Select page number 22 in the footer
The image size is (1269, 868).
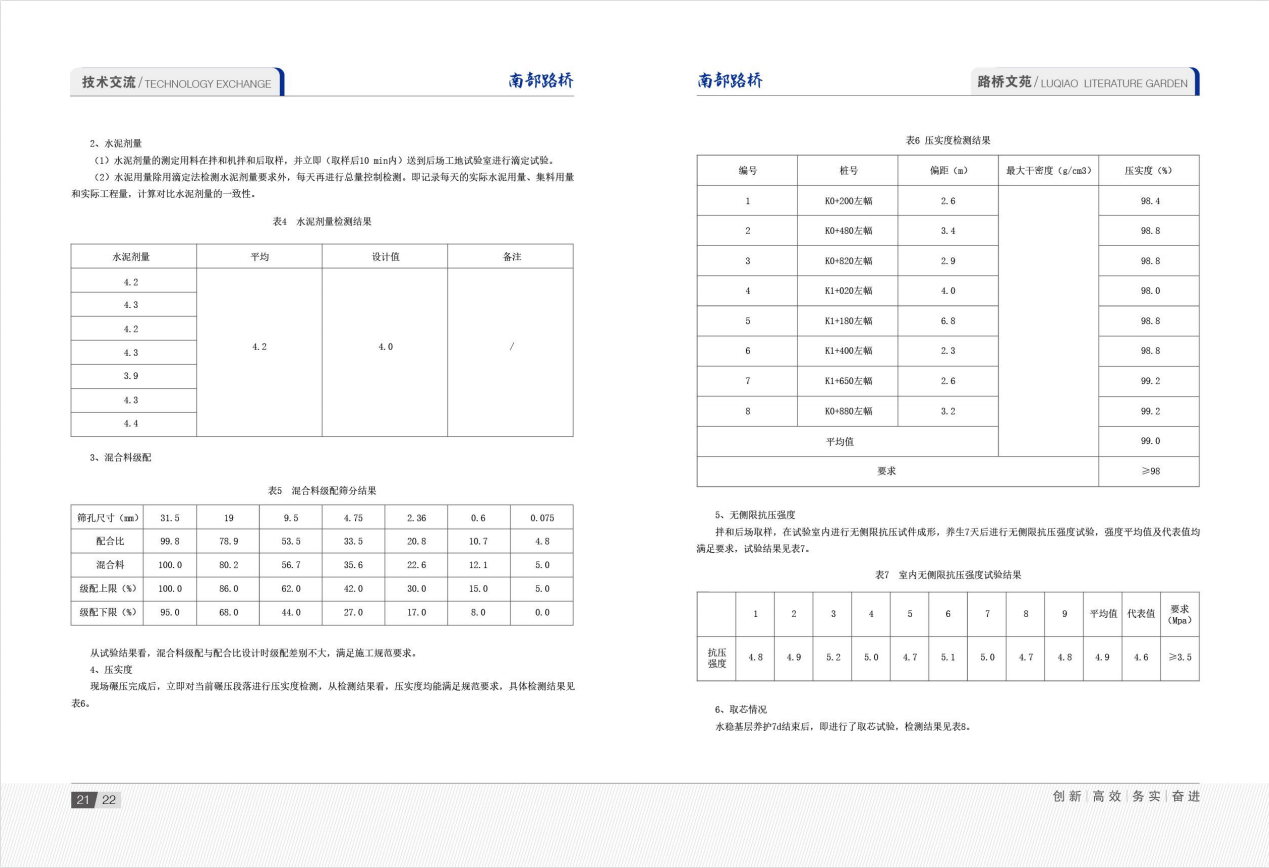109,800
